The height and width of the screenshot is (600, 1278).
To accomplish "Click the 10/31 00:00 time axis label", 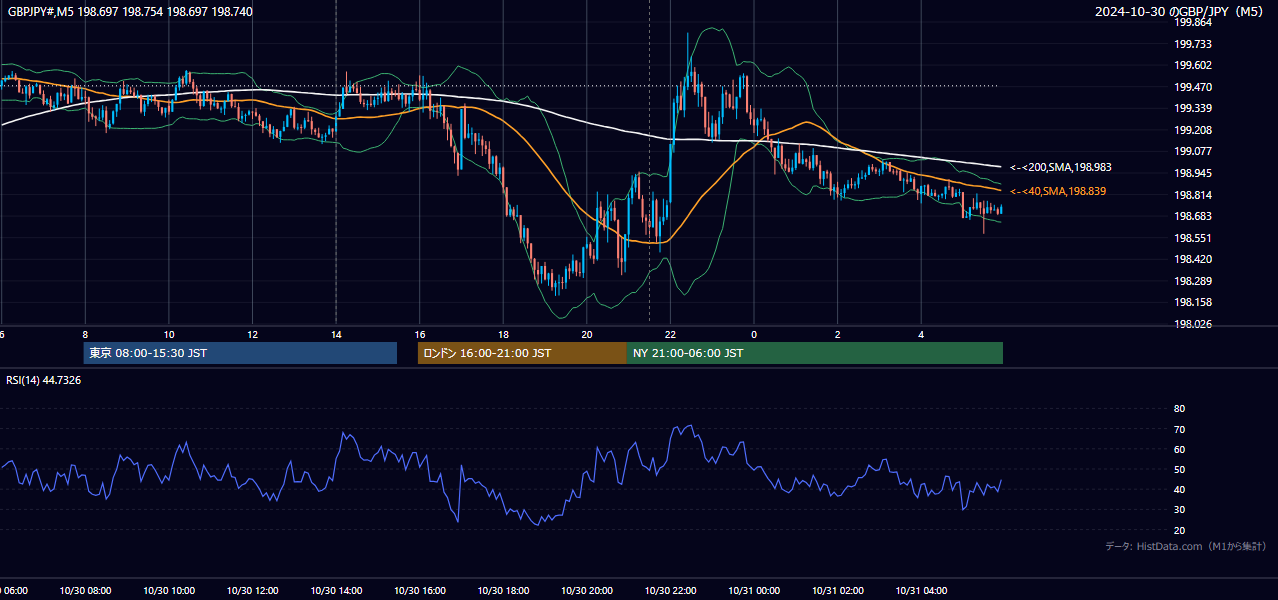I will coord(754,591).
